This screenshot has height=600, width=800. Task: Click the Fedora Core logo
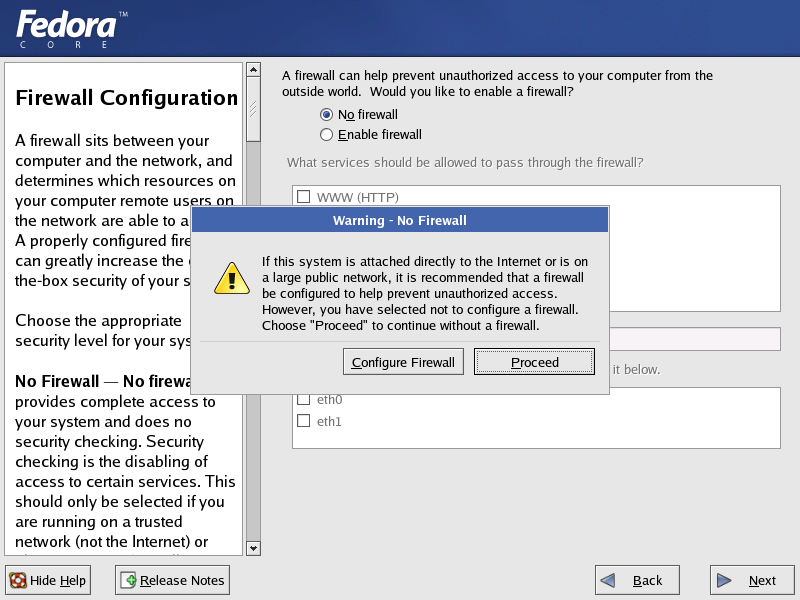[x=71, y=29]
